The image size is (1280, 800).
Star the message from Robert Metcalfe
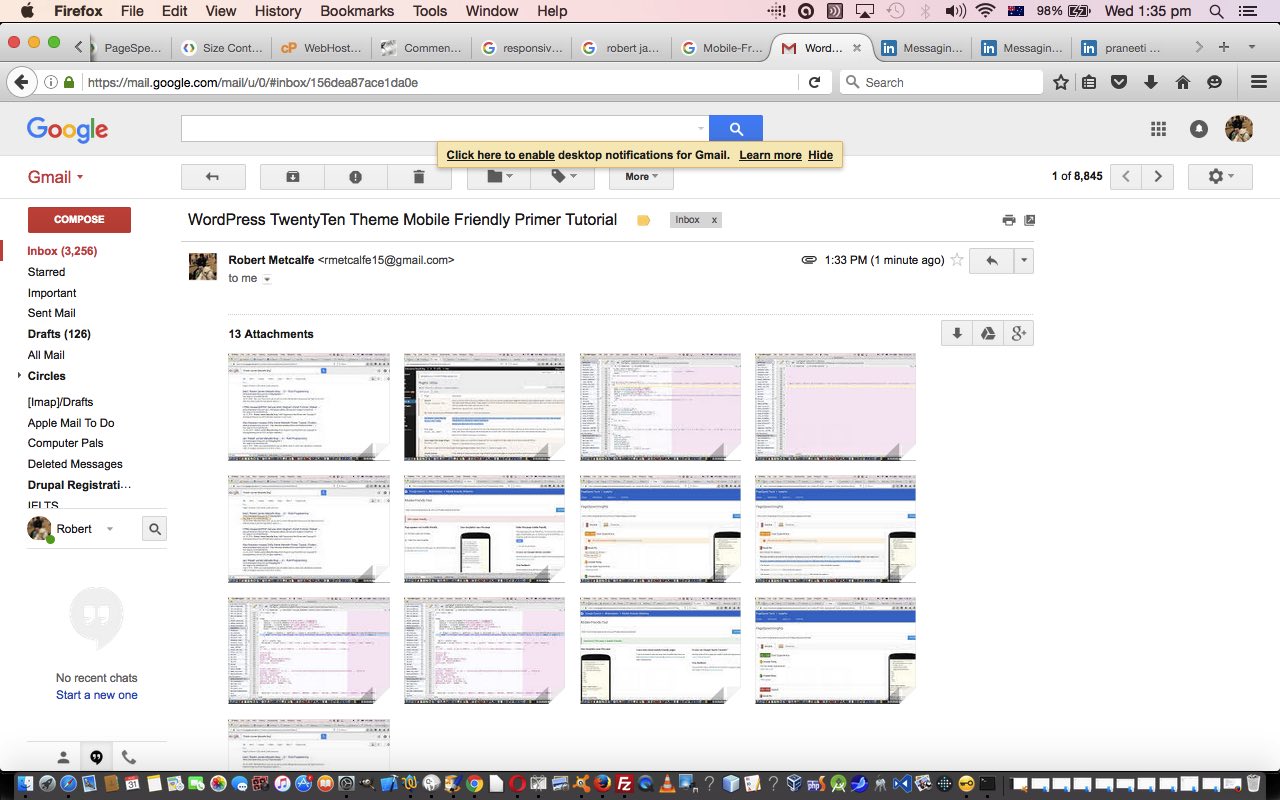[957, 260]
